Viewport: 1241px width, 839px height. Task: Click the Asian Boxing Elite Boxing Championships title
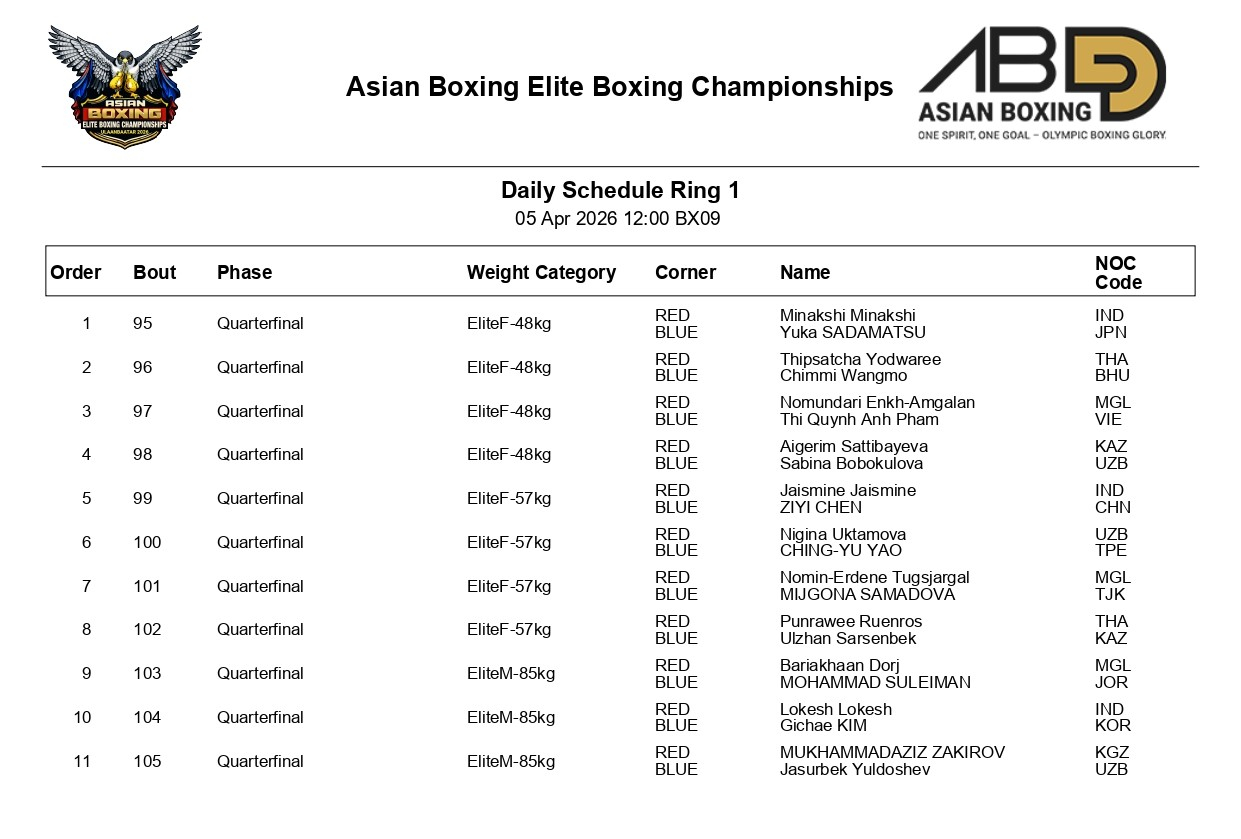coord(619,87)
